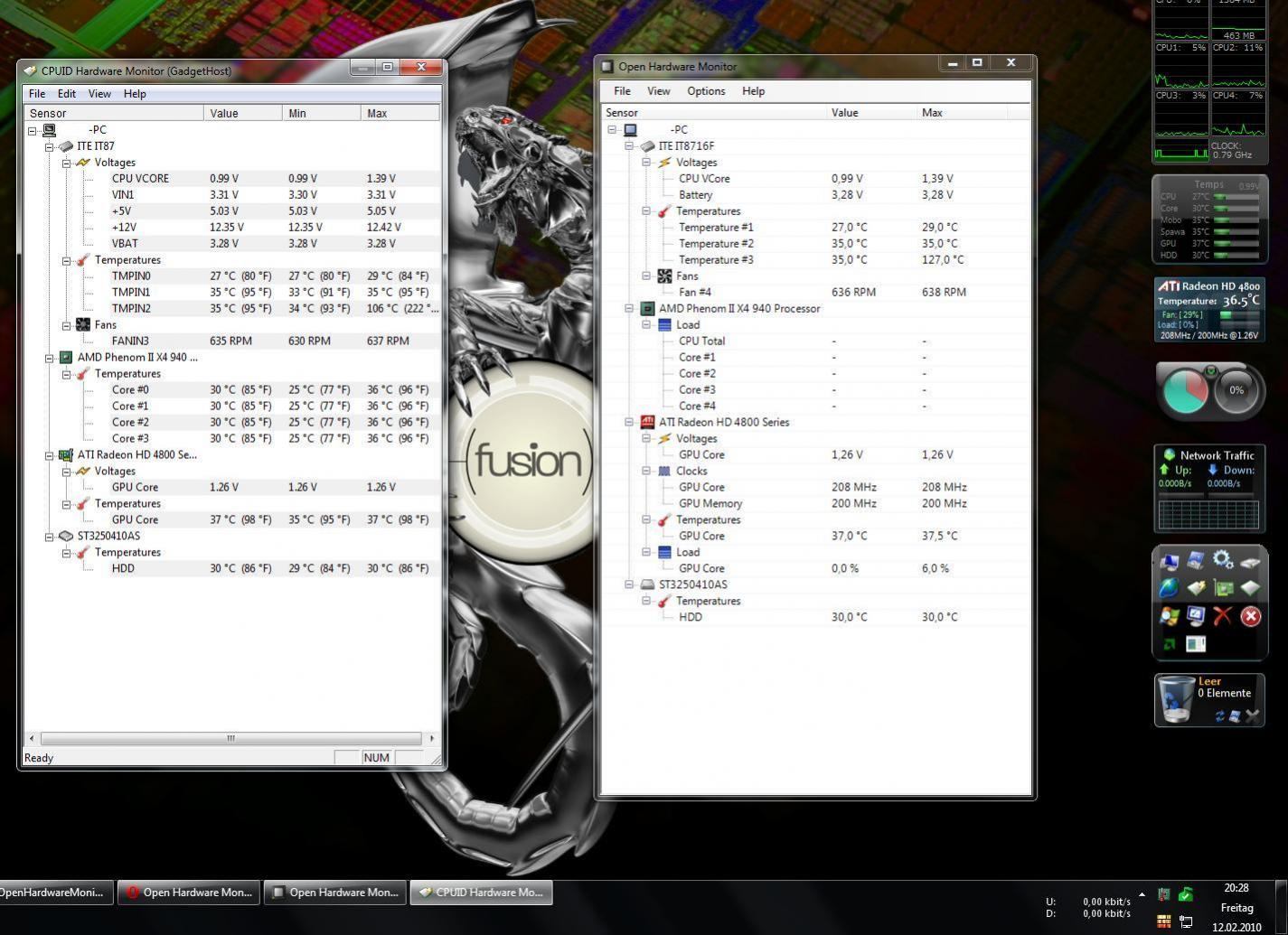Click the right scroll arrow in CPUID monitor
Screen dimensions: 1288x935
coord(431,738)
